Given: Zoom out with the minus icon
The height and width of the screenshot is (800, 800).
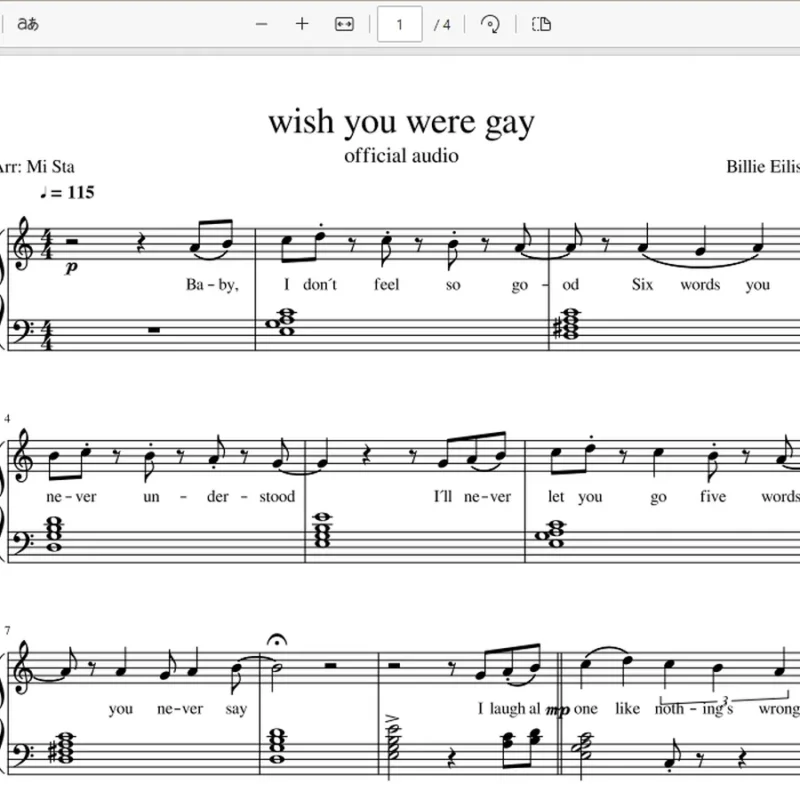Looking at the screenshot, I should [x=262, y=24].
